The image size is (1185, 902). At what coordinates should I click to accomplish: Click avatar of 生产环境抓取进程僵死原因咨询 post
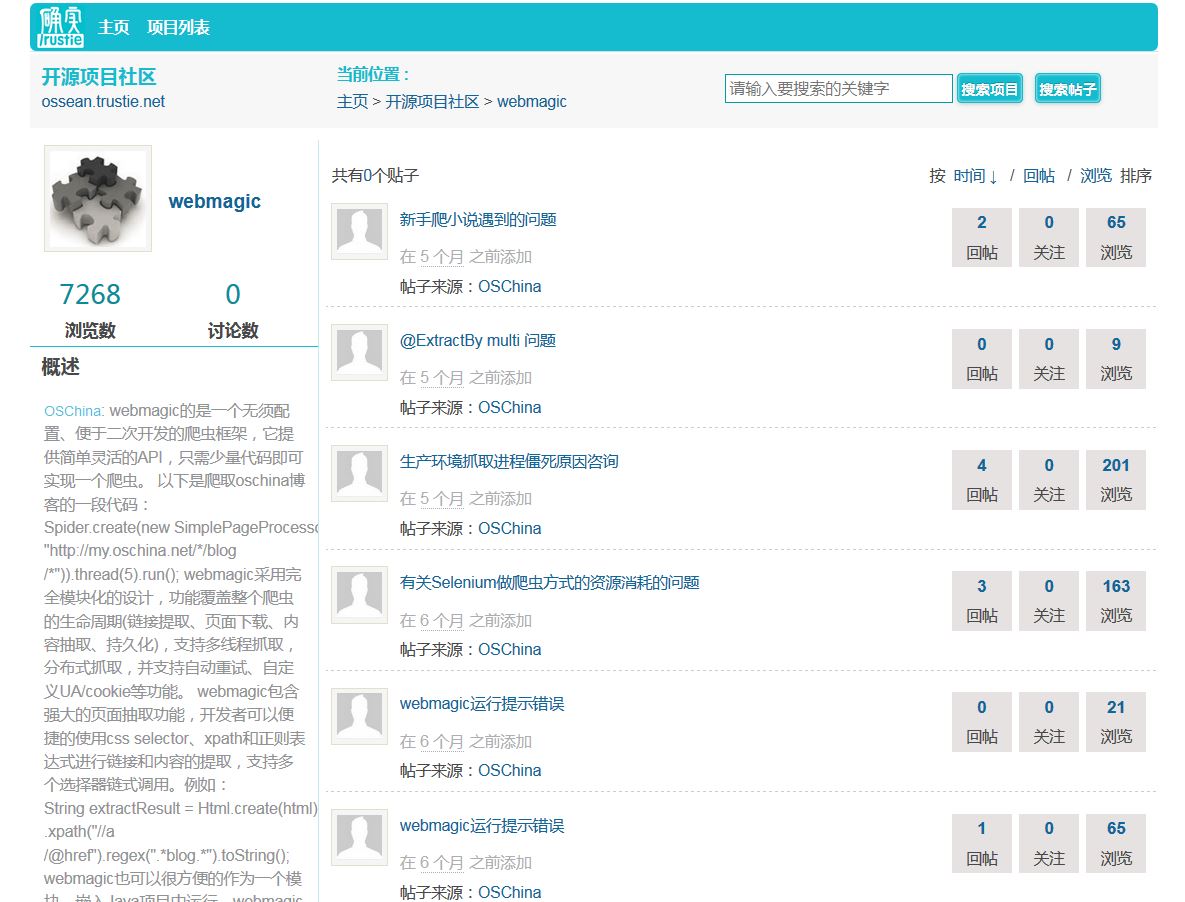coord(360,474)
